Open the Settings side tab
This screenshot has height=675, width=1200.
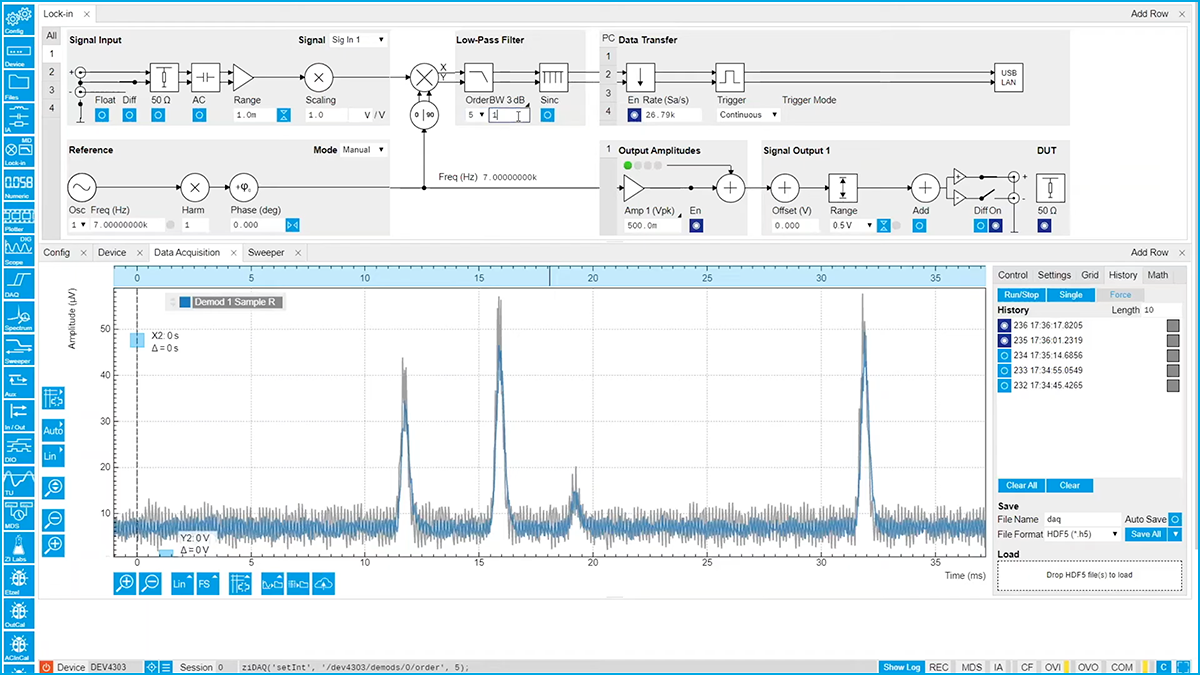point(1054,275)
